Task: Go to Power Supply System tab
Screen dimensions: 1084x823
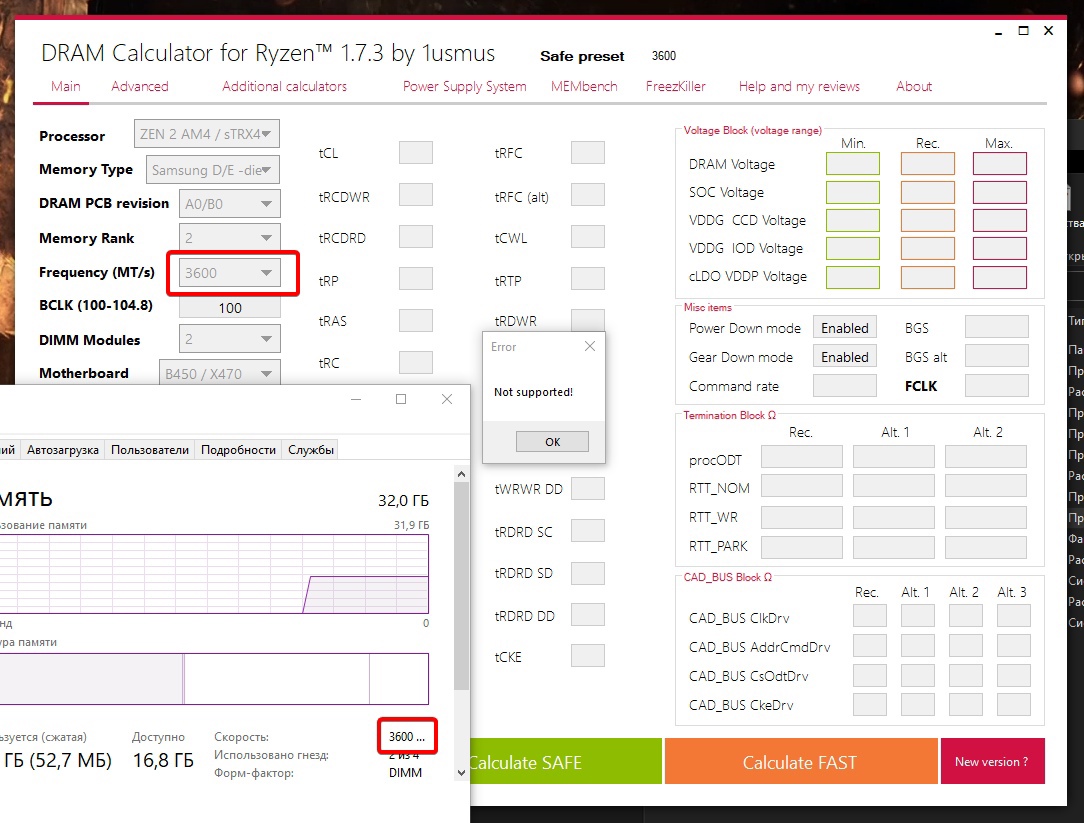Action: (465, 86)
